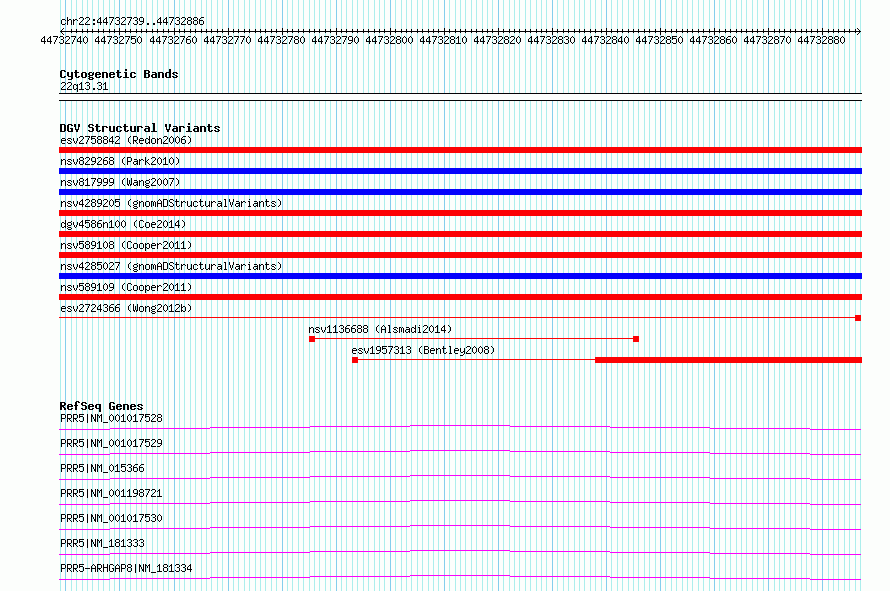890x591 pixels.
Task: Click ruler position 44732820
Action: pyautogui.click(x=497, y=40)
